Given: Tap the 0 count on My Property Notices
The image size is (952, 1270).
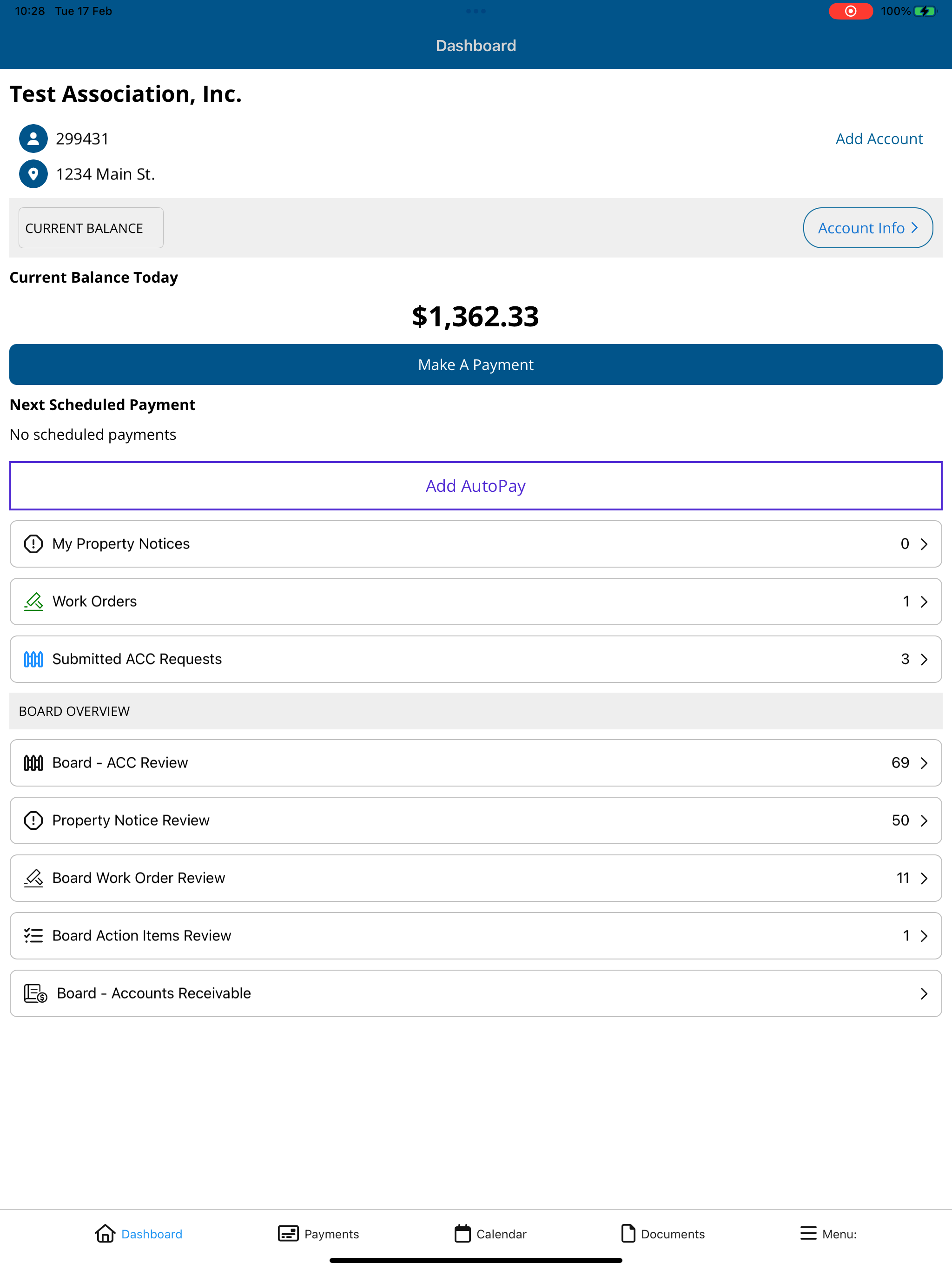Looking at the screenshot, I should [905, 544].
